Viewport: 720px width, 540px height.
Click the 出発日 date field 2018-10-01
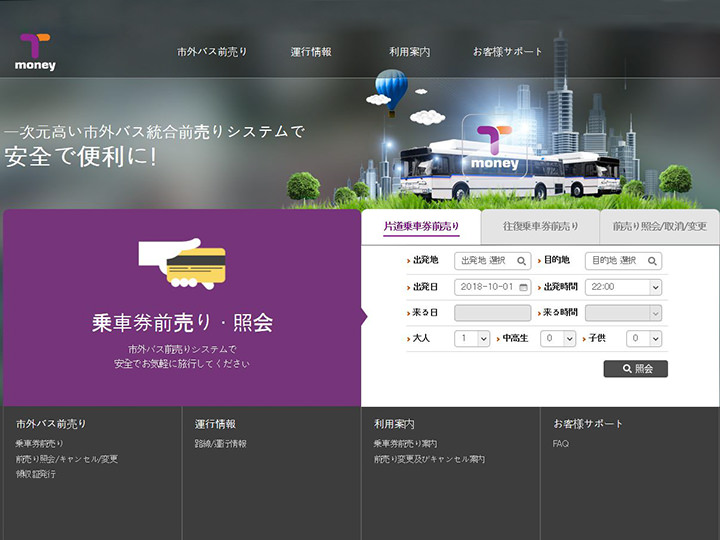pos(492,287)
